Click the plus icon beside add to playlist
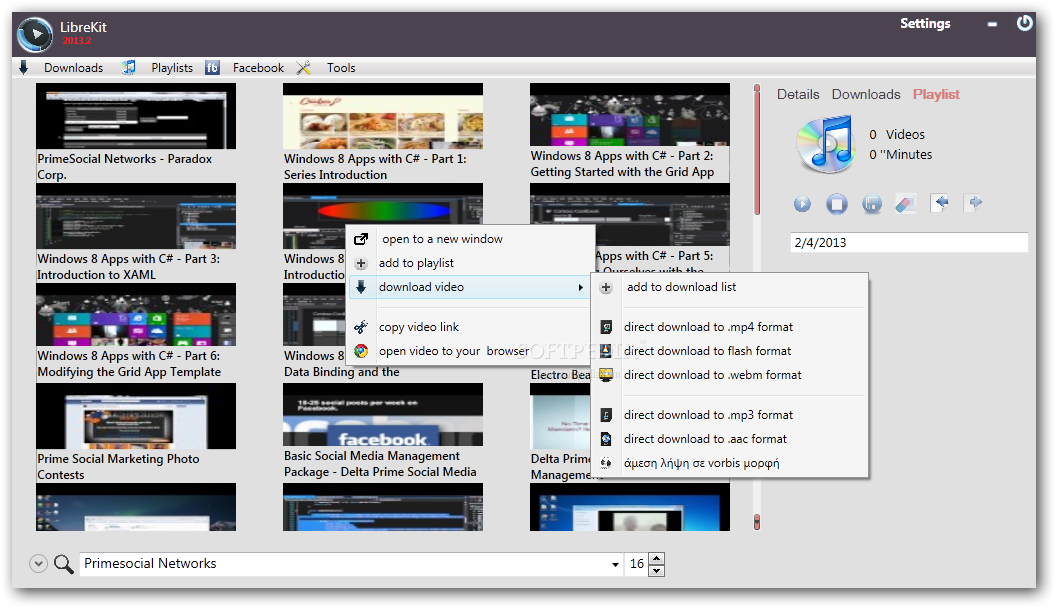Viewport: 1056px width, 608px height. coord(361,263)
